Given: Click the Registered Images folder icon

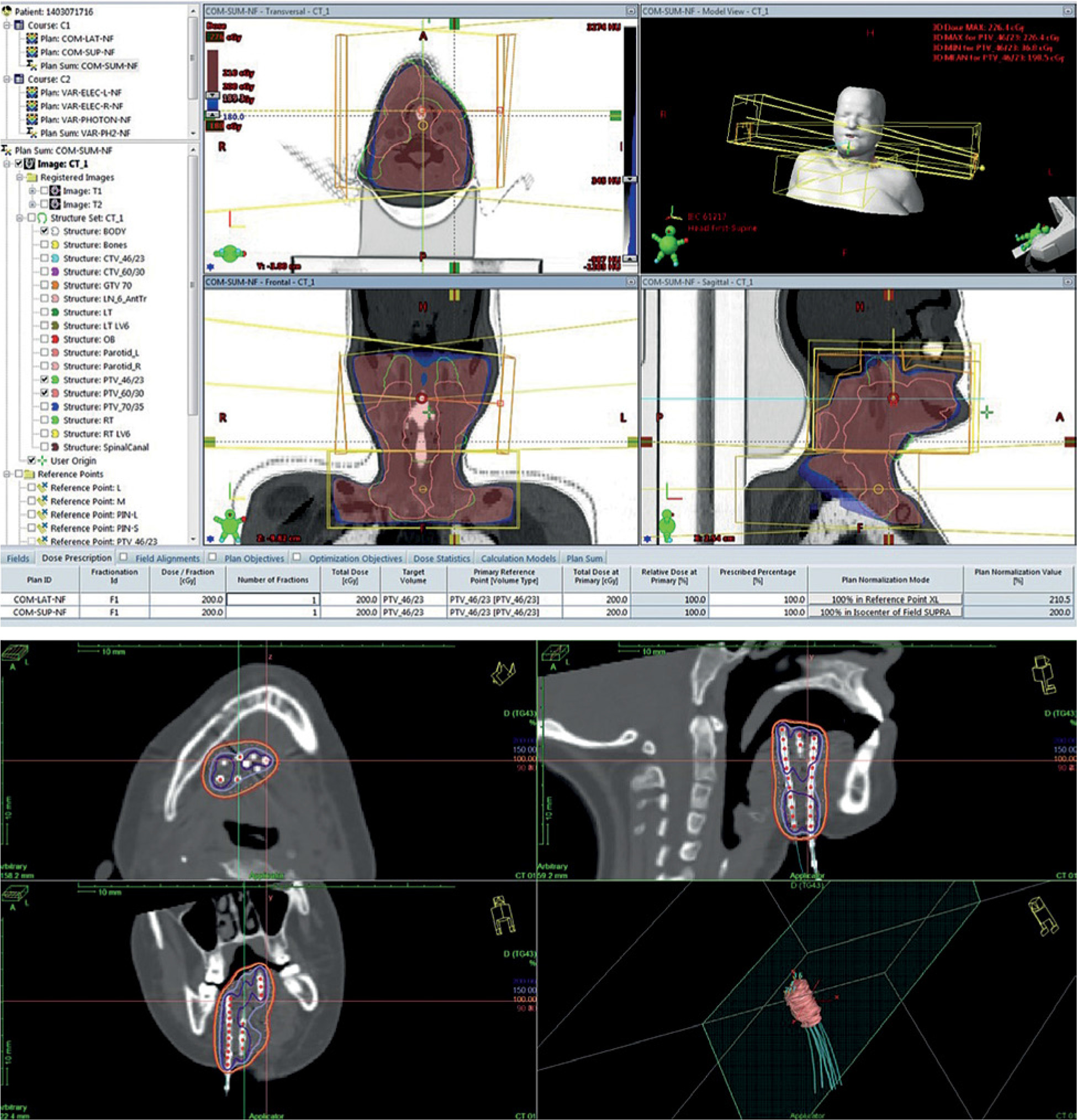Looking at the screenshot, I should click(x=32, y=177).
